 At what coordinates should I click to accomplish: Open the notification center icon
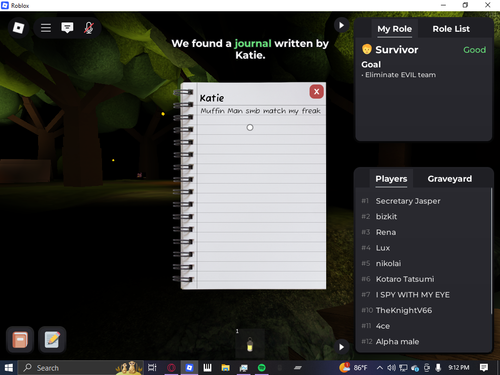(484, 368)
